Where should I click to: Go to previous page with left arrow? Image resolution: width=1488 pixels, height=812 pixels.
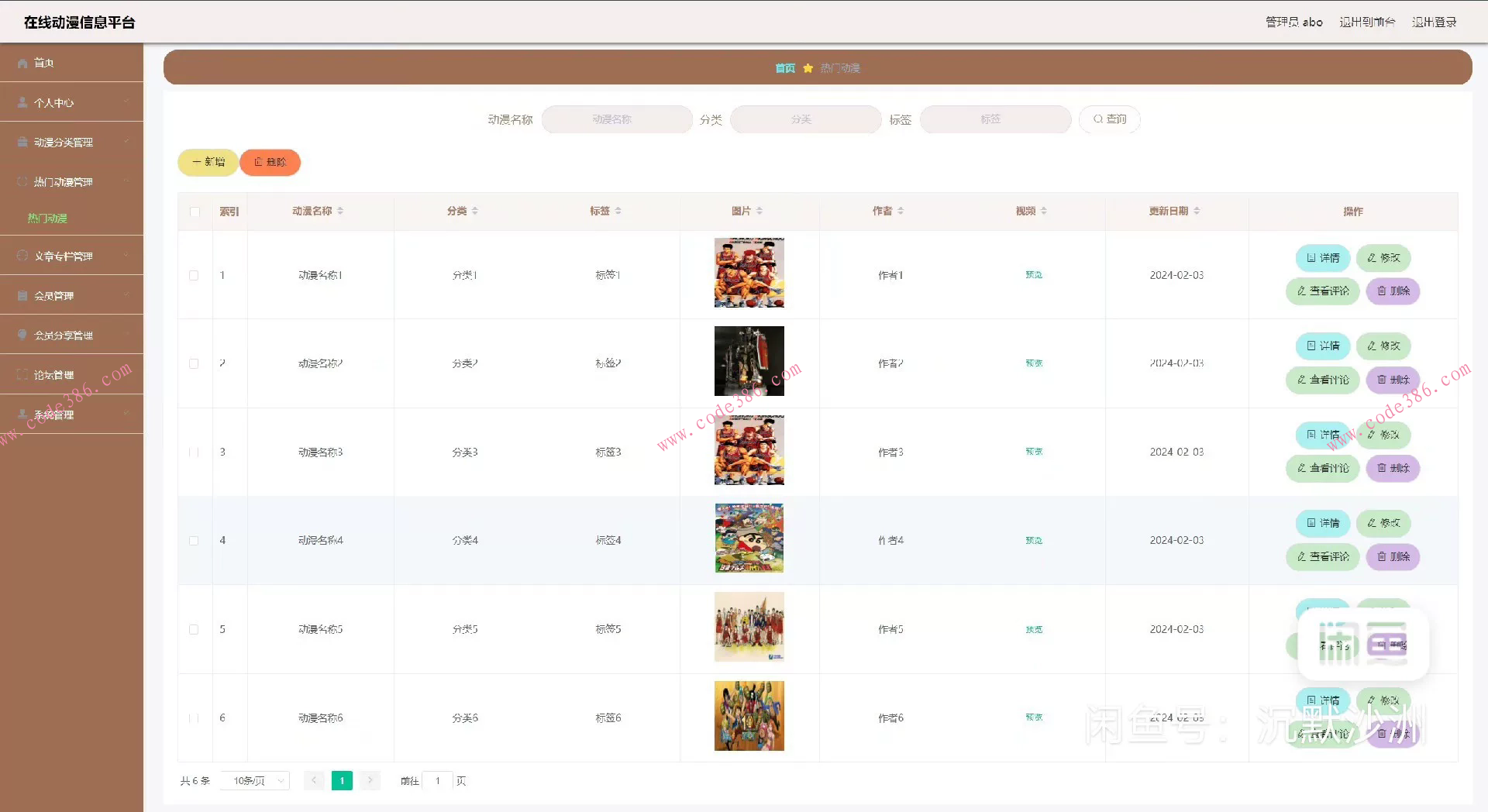point(314,780)
